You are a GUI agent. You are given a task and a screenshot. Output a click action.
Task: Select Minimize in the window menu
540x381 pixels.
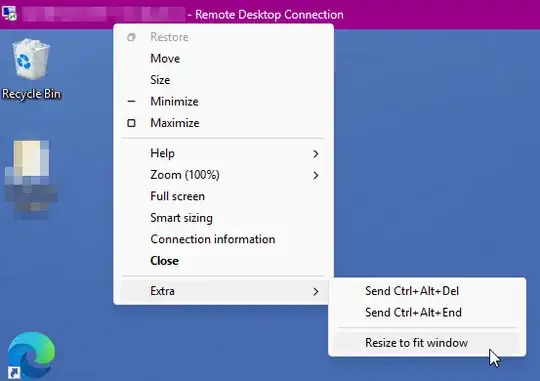click(223, 102)
